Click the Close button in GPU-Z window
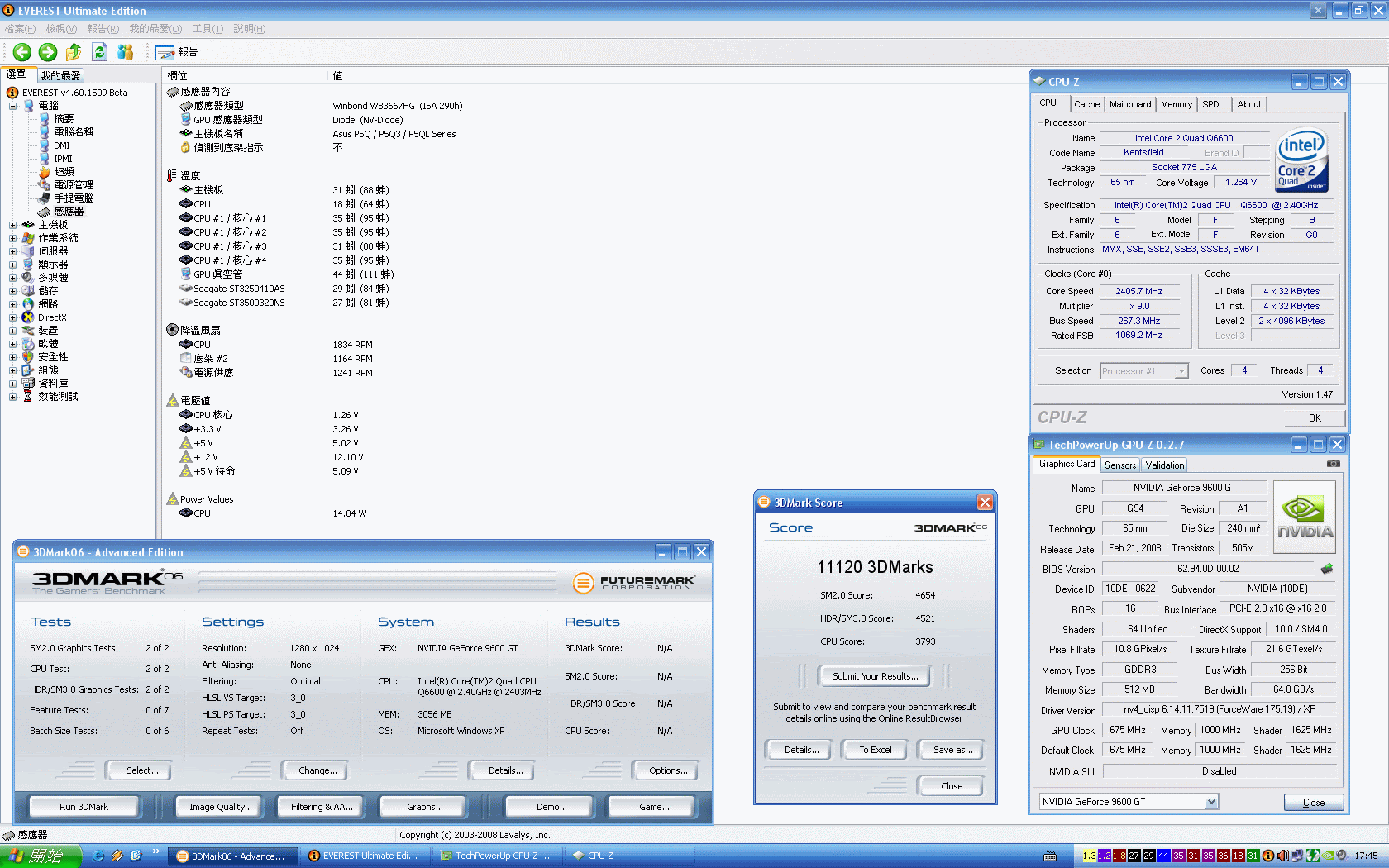Viewport: 1389px width, 868px height. pos(1314,803)
